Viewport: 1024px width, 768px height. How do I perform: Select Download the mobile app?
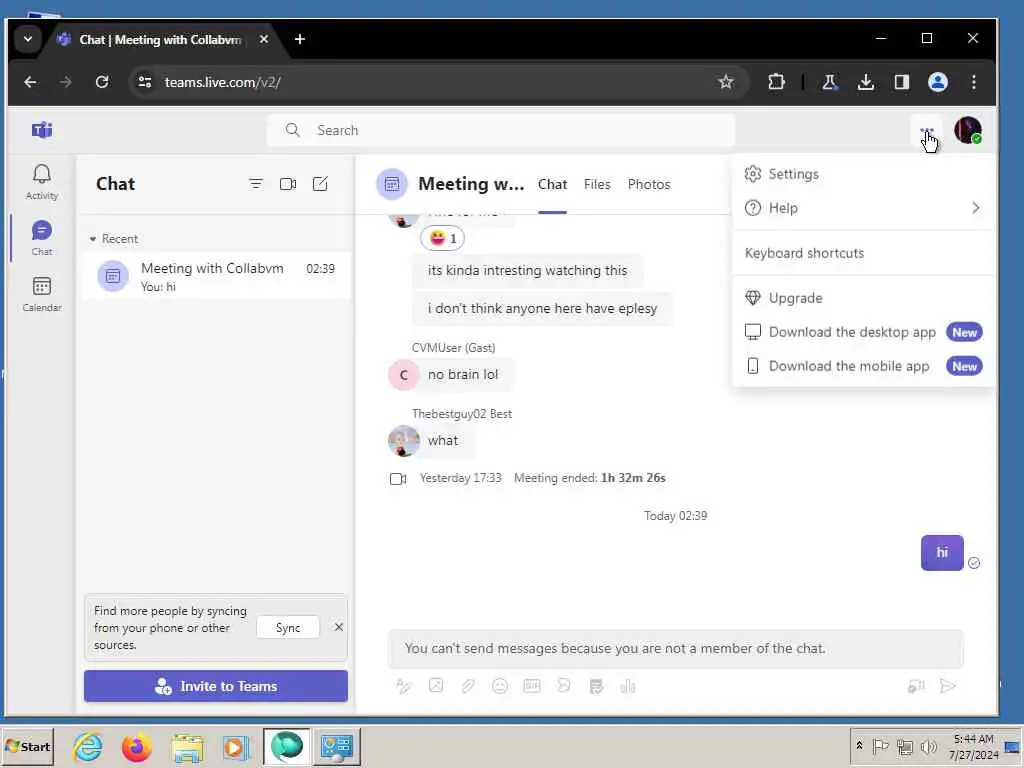[864, 366]
